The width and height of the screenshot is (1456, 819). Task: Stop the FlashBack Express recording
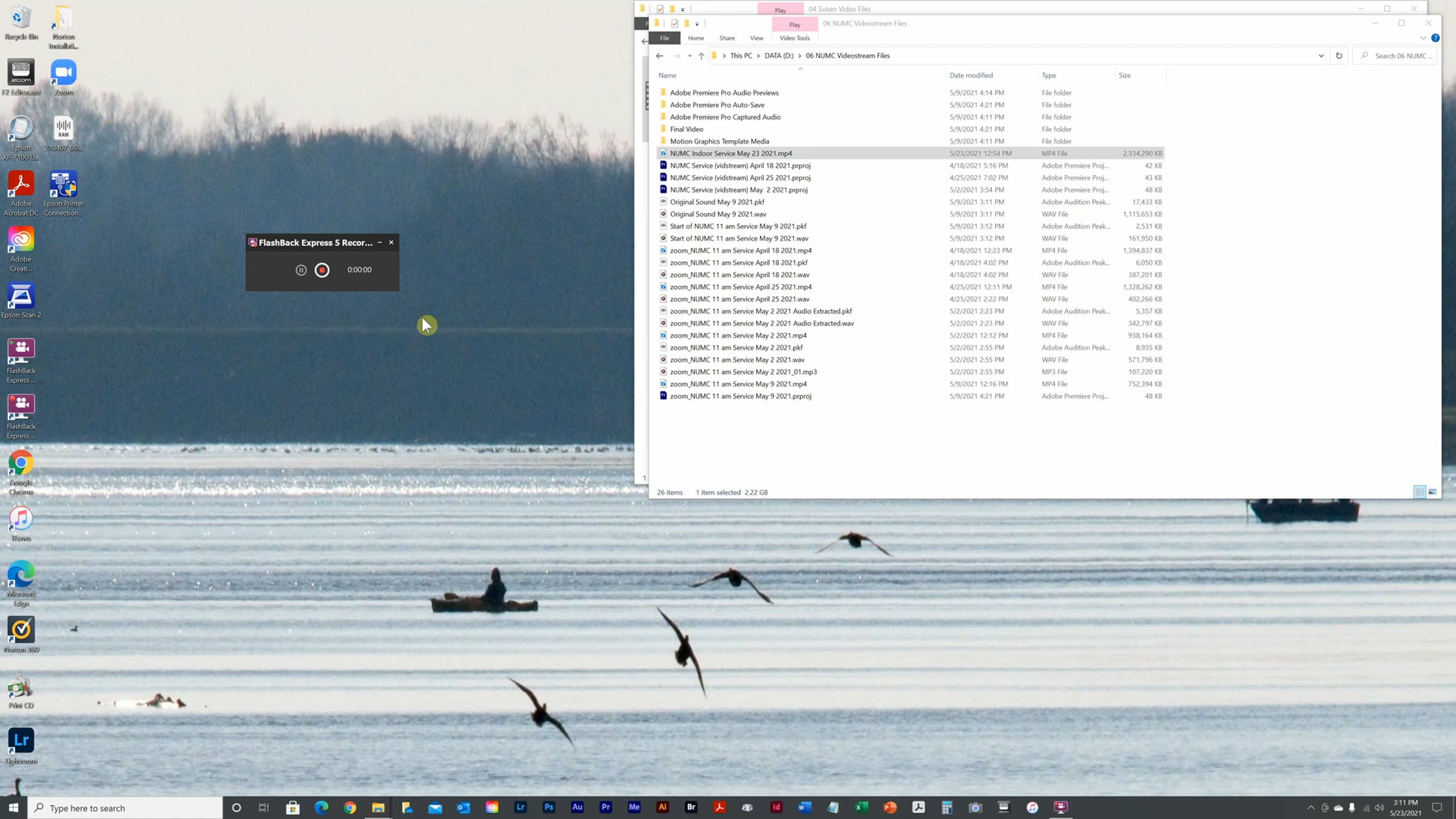tap(322, 270)
